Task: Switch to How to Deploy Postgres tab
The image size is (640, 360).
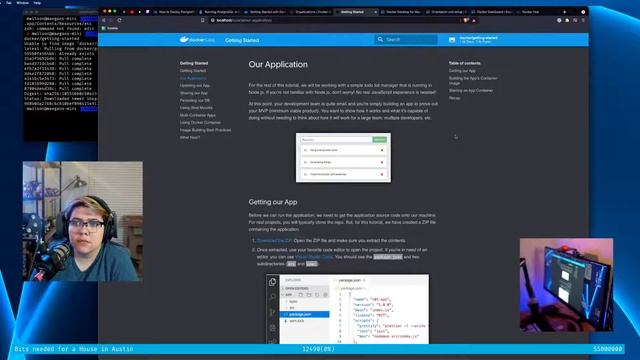Action: point(174,12)
